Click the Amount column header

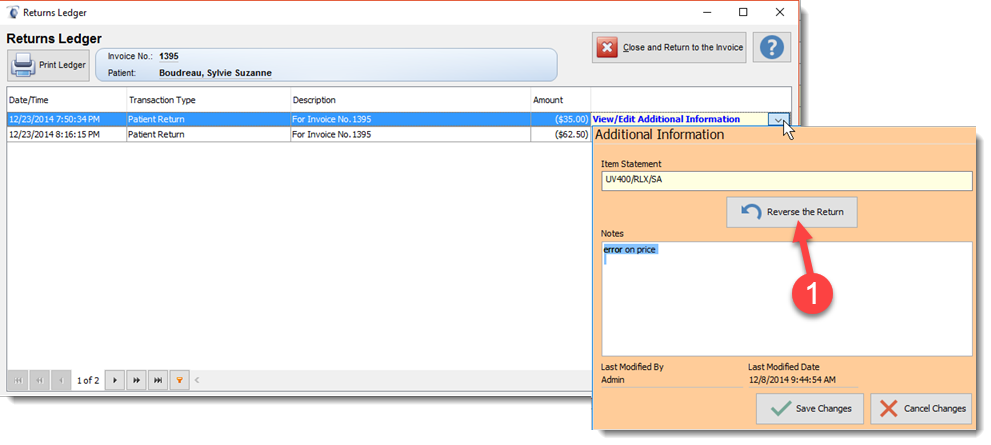[561, 100]
